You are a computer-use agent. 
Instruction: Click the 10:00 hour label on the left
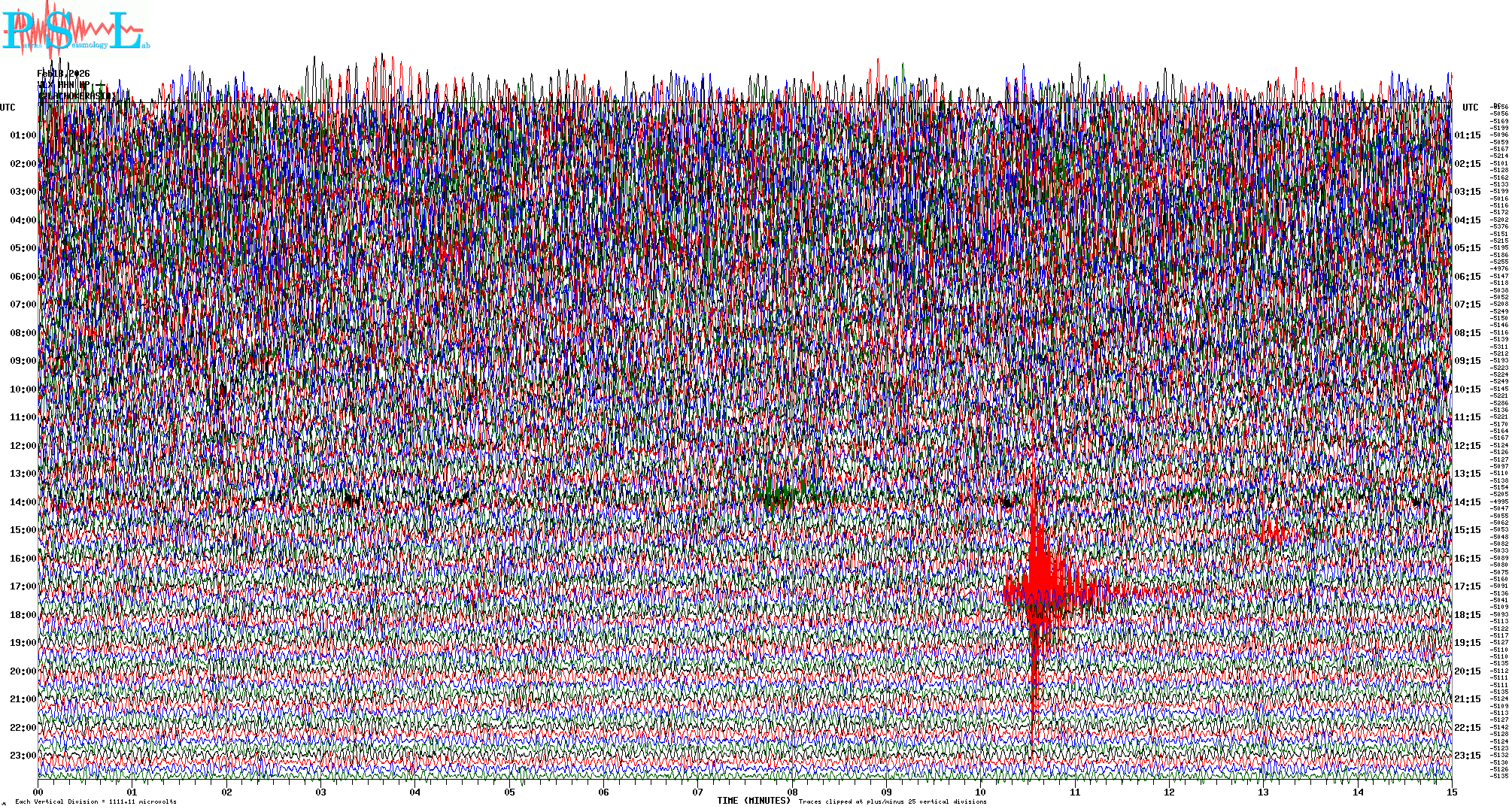pyautogui.click(x=23, y=389)
